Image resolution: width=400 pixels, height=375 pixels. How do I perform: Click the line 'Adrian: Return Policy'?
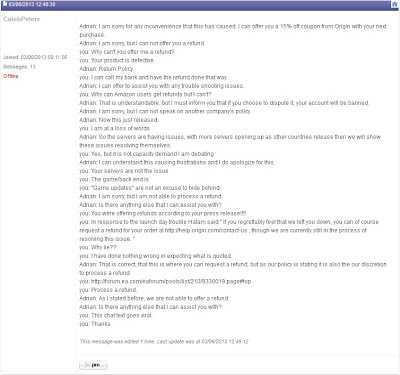106,69
